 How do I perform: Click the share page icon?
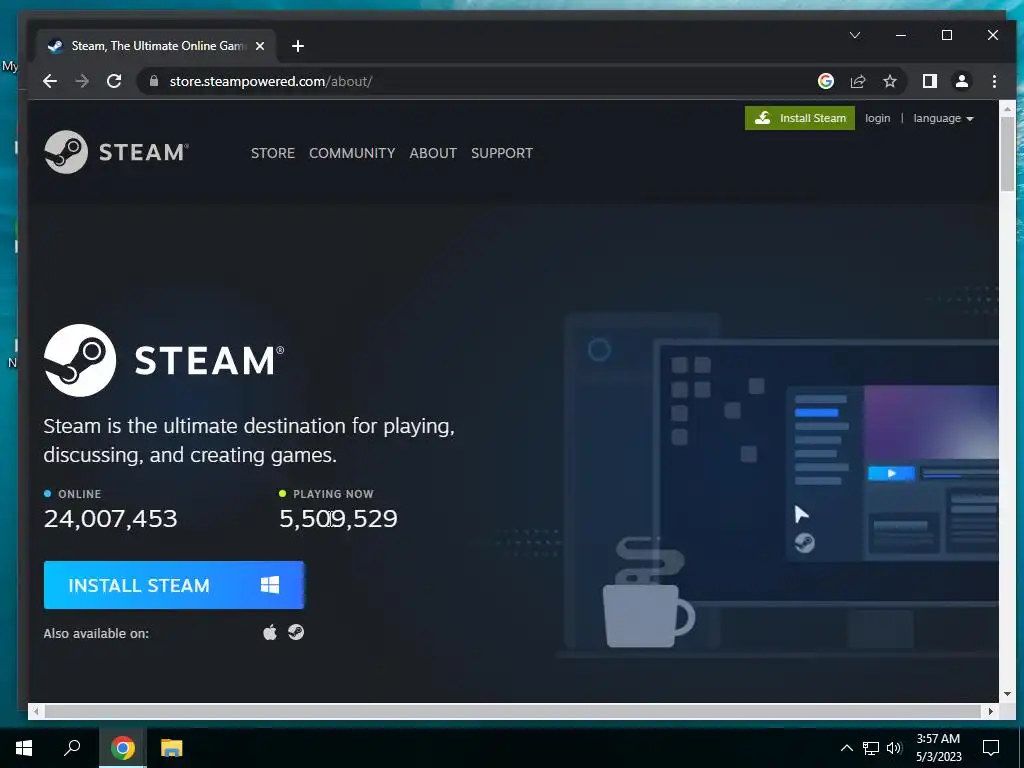click(857, 81)
